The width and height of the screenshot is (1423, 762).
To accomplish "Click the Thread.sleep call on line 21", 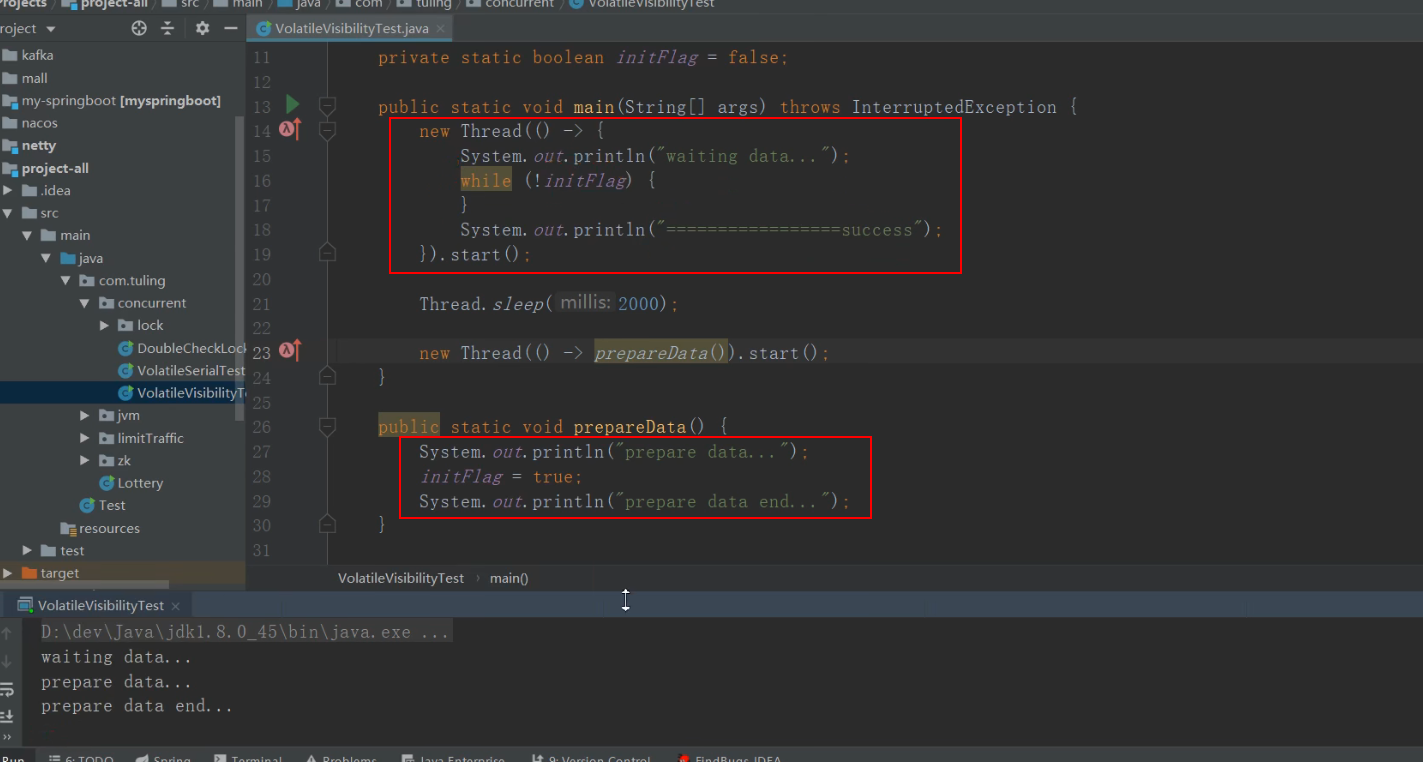I will (549, 303).
